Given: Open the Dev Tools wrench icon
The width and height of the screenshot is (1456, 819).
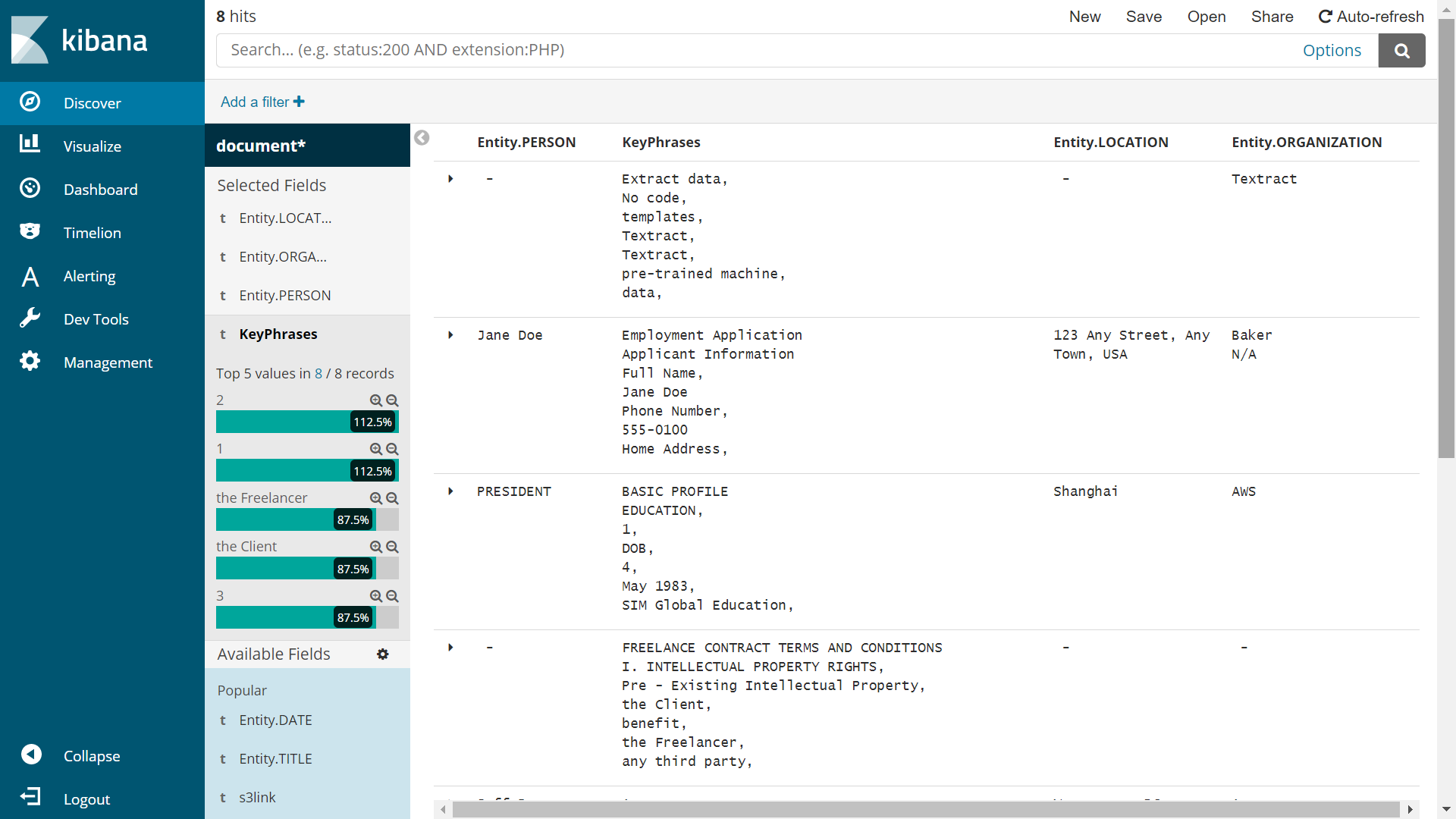Looking at the screenshot, I should 30,318.
